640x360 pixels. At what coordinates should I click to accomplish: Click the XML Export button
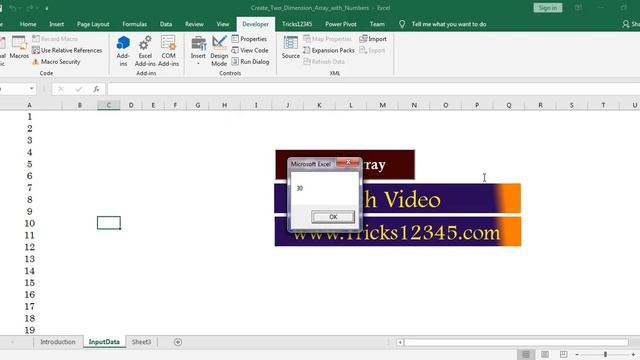pyautogui.click(x=372, y=50)
